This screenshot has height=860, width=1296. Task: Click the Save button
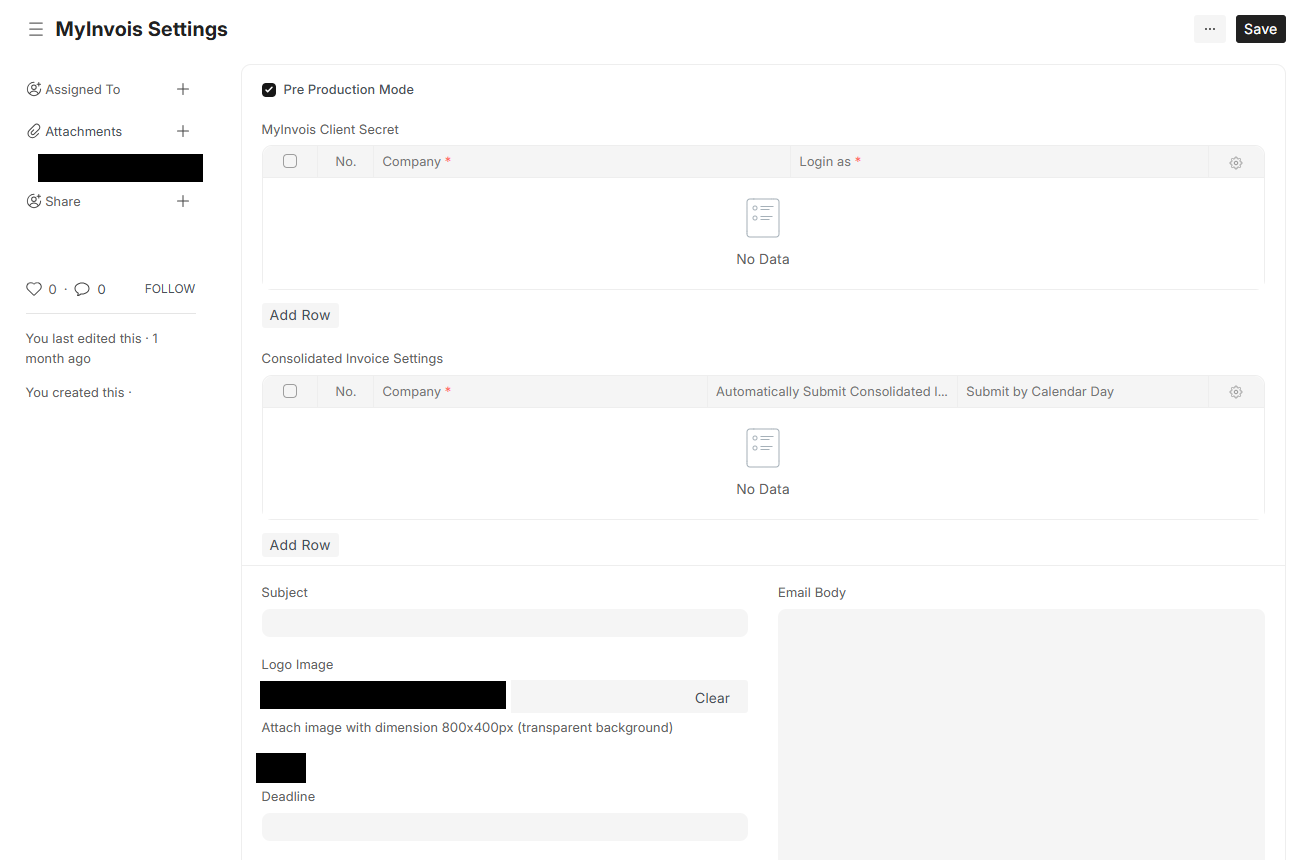point(1260,29)
